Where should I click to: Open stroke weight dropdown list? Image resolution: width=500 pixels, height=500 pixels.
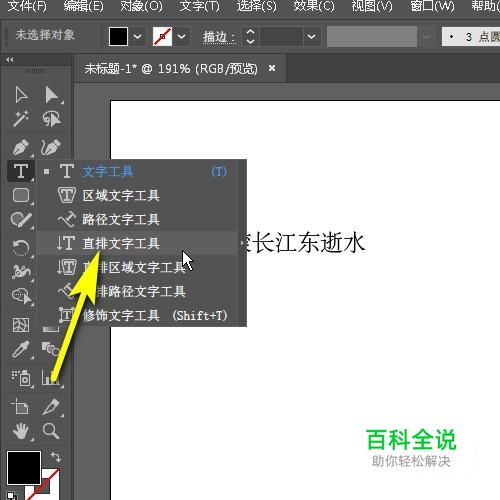[x=312, y=36]
